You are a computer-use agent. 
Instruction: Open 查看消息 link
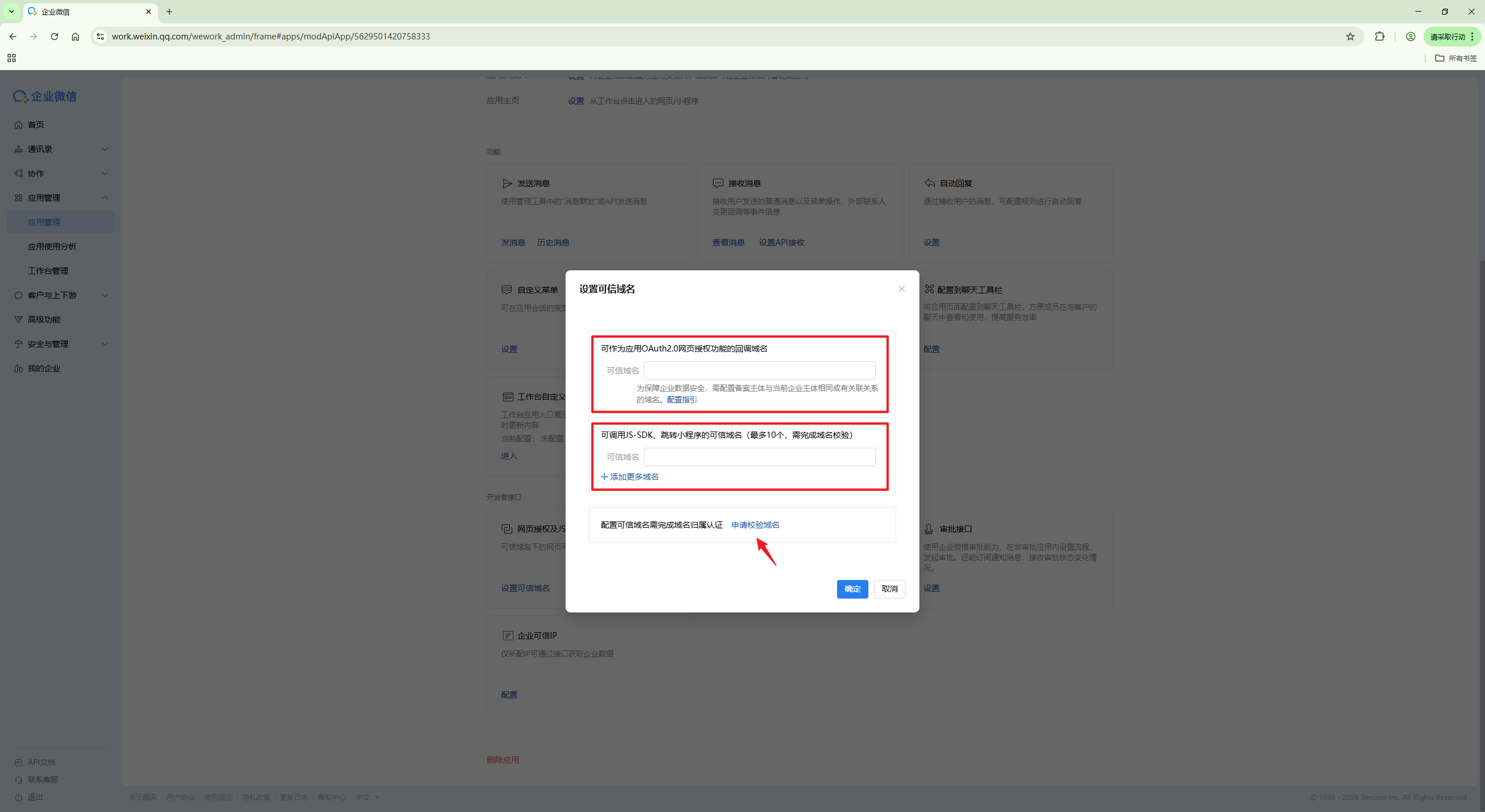pos(729,242)
